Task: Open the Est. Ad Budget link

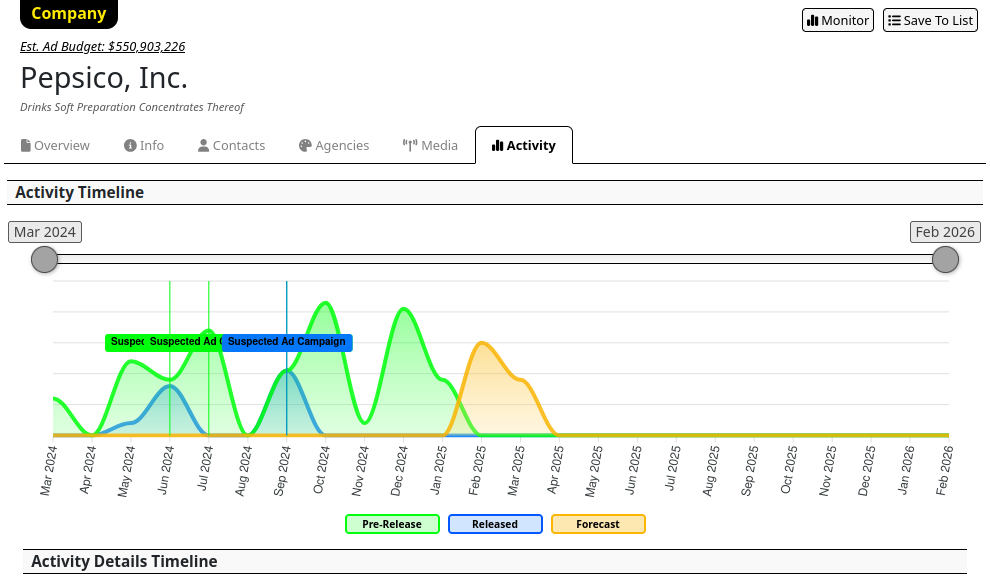Action: [x=102, y=47]
